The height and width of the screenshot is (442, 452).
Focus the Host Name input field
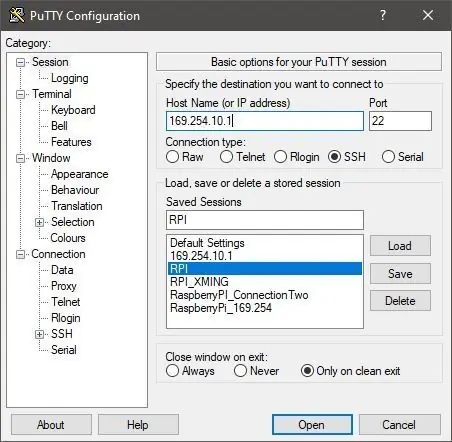(265, 121)
